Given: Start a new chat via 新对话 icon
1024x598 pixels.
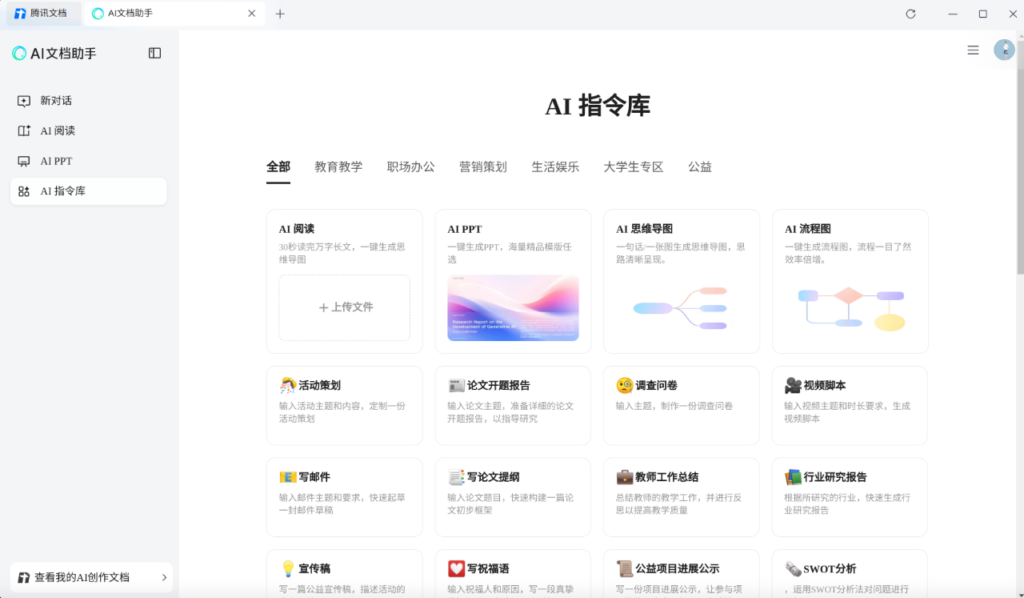Looking at the screenshot, I should 24,101.
